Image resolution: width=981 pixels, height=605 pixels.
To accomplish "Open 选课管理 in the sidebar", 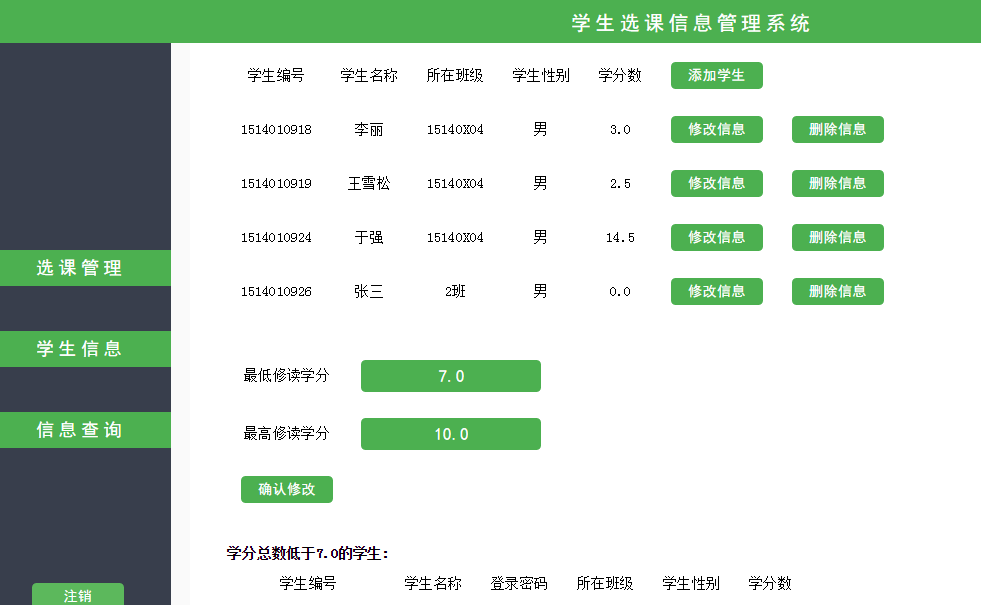I will point(85,268).
